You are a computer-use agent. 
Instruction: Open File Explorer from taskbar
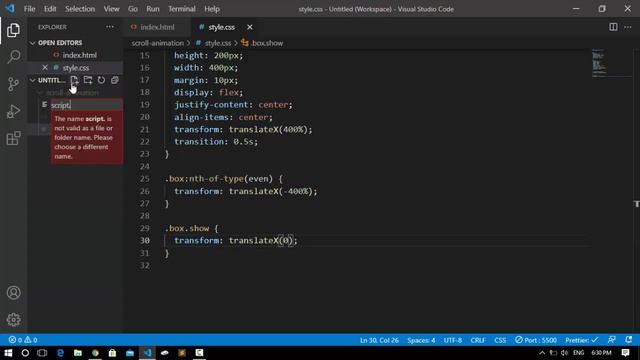click(x=78, y=353)
